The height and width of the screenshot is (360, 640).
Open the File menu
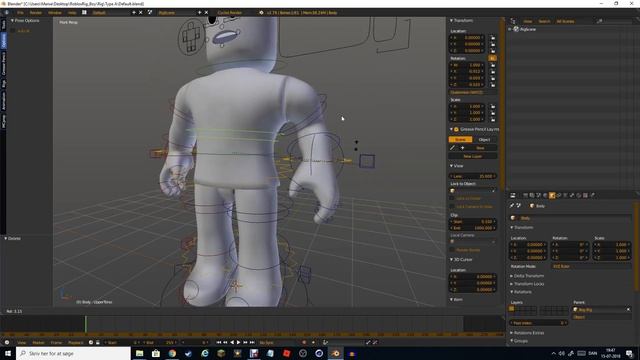click(20, 13)
